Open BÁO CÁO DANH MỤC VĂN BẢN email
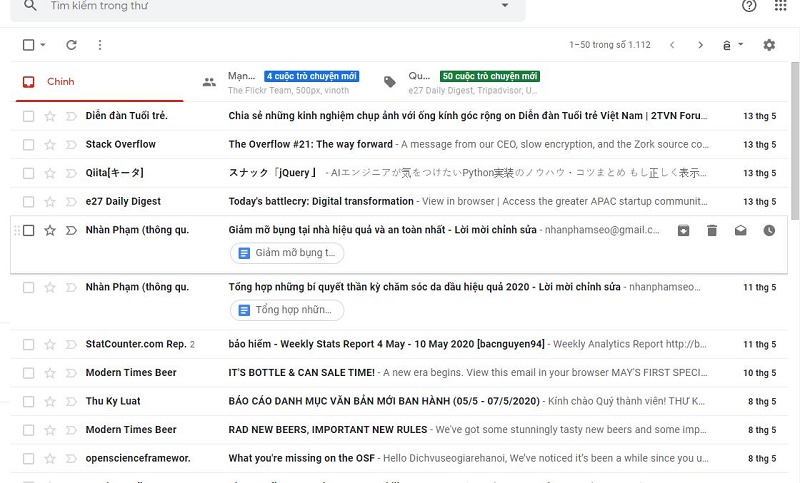This screenshot has width=800, height=483. (399, 402)
